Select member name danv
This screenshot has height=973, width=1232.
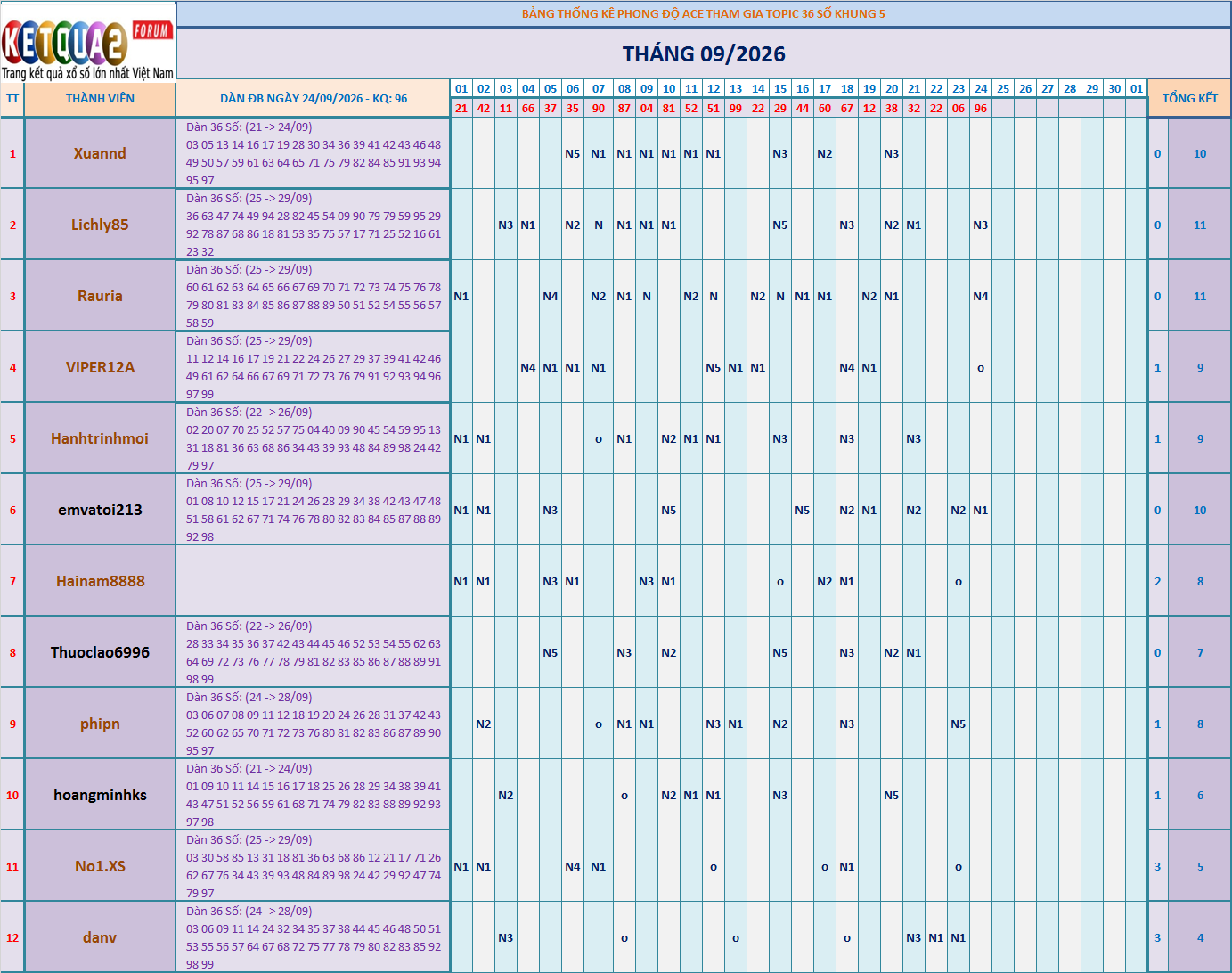(100, 937)
